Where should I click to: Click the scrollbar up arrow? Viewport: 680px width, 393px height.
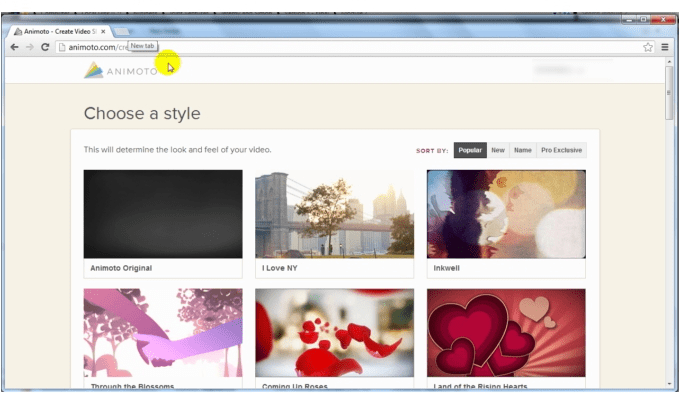click(669, 62)
